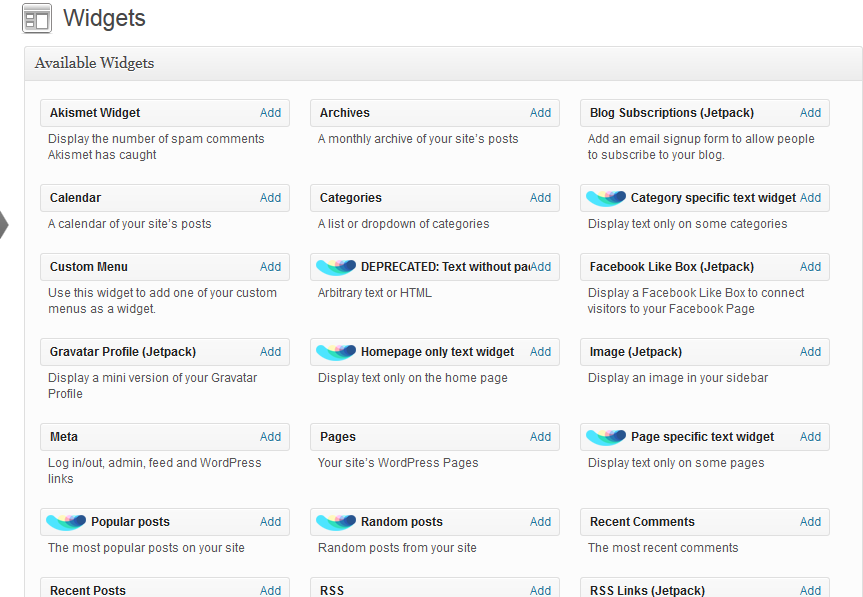This screenshot has width=863, height=597.
Task: Add the RSS widget
Action: point(540,591)
